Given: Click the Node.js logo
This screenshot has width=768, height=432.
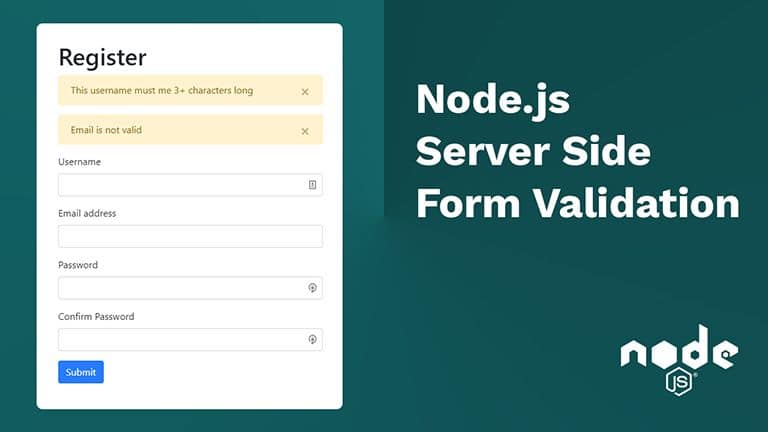Looking at the screenshot, I should coord(679,360).
